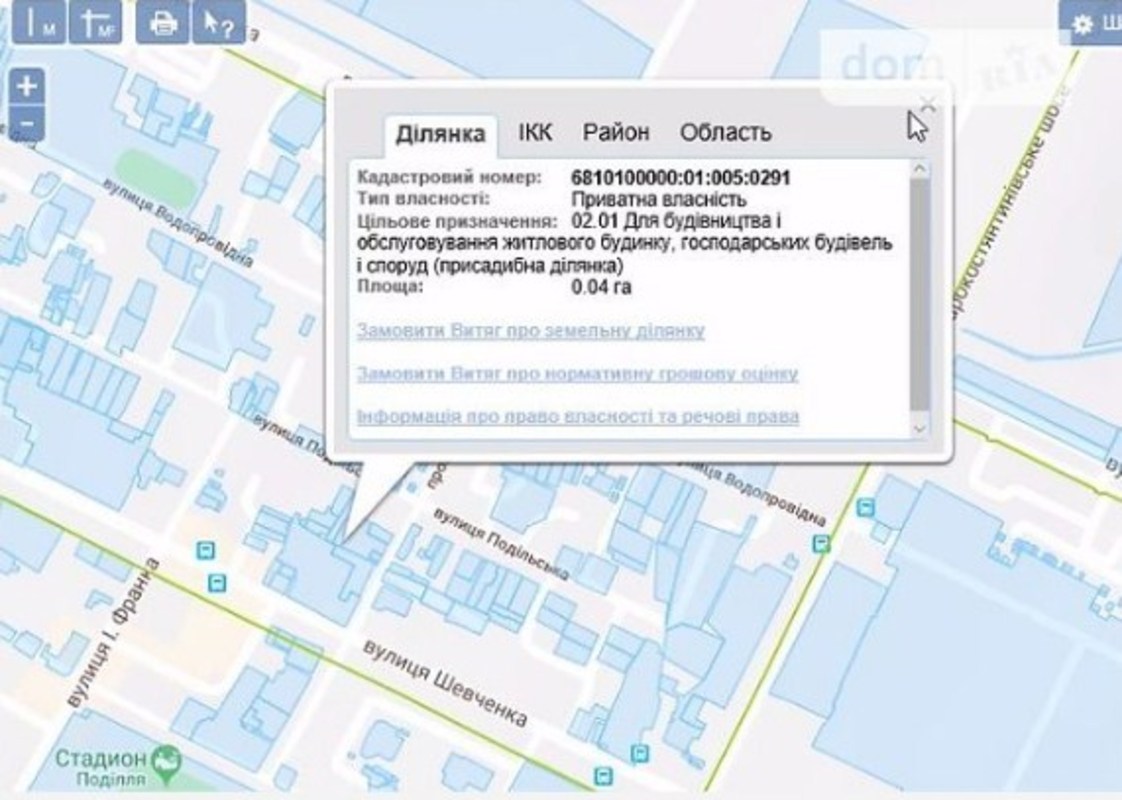Click popup scrollbar down arrow
Image resolution: width=1122 pixels, height=800 pixels.
[x=920, y=427]
